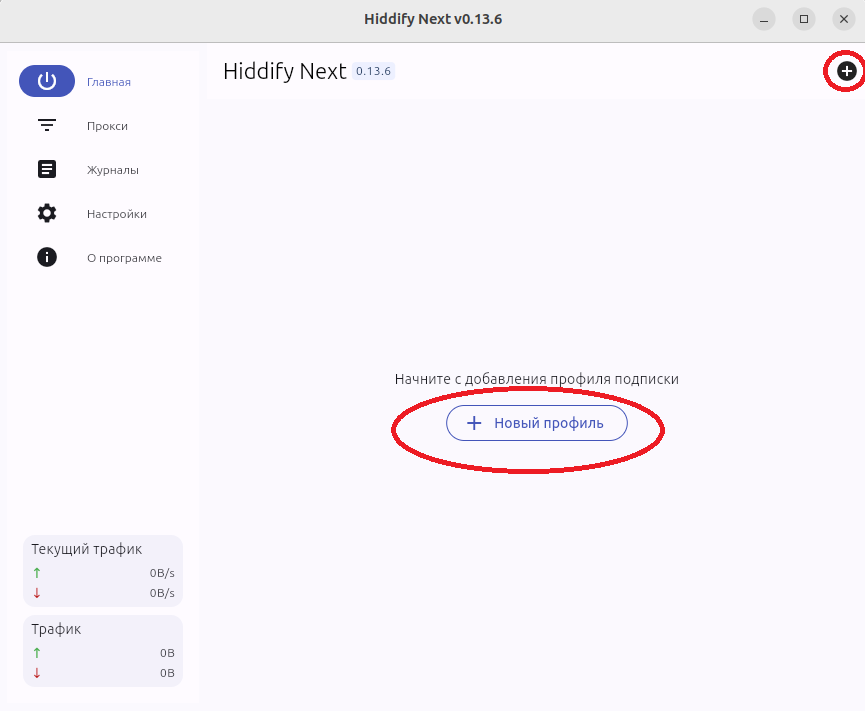Click the Новый профиль button

pos(537,423)
